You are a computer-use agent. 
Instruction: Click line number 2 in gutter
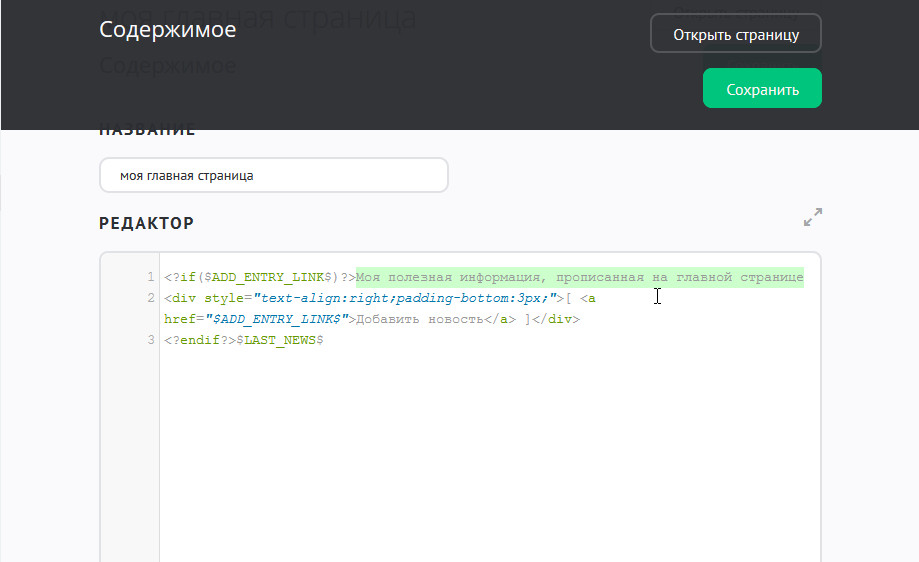click(150, 298)
